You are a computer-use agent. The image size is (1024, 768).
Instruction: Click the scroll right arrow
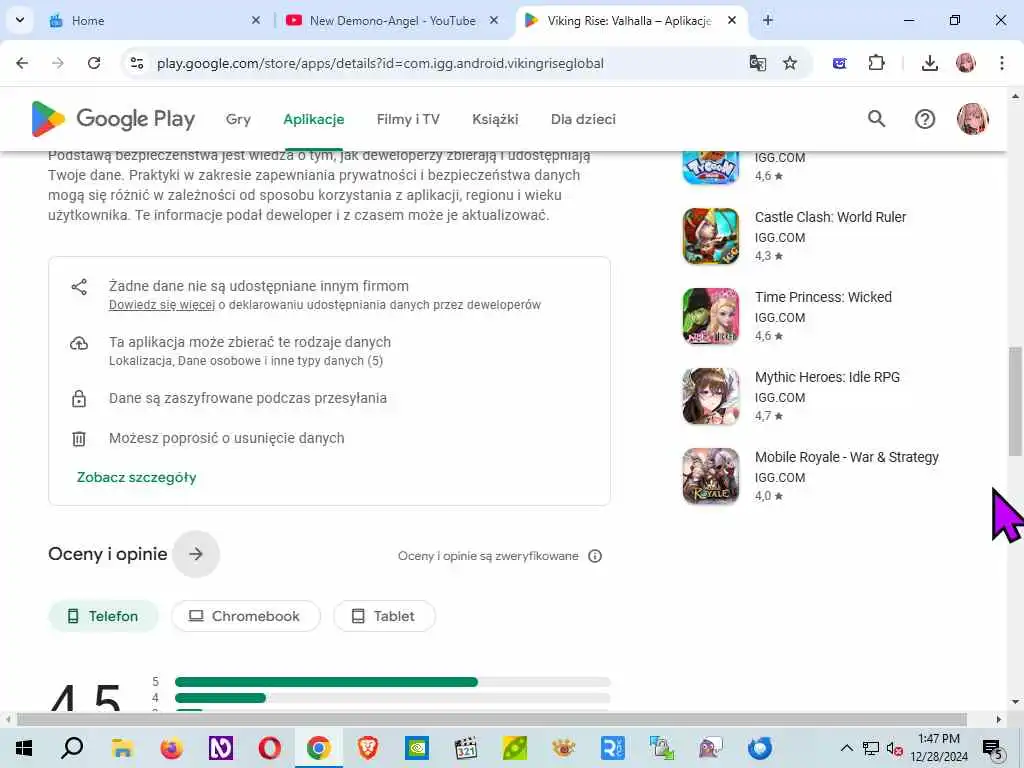point(999,720)
